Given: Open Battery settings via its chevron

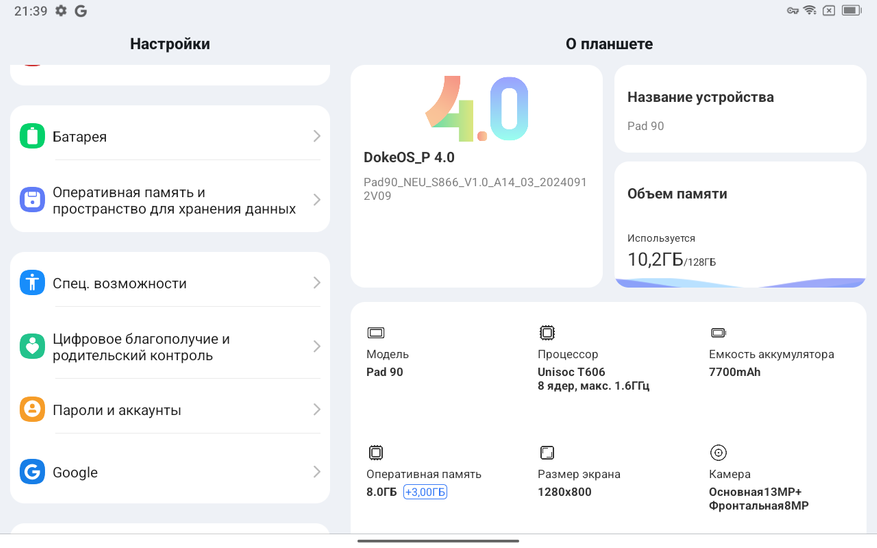Looking at the screenshot, I should point(316,136).
